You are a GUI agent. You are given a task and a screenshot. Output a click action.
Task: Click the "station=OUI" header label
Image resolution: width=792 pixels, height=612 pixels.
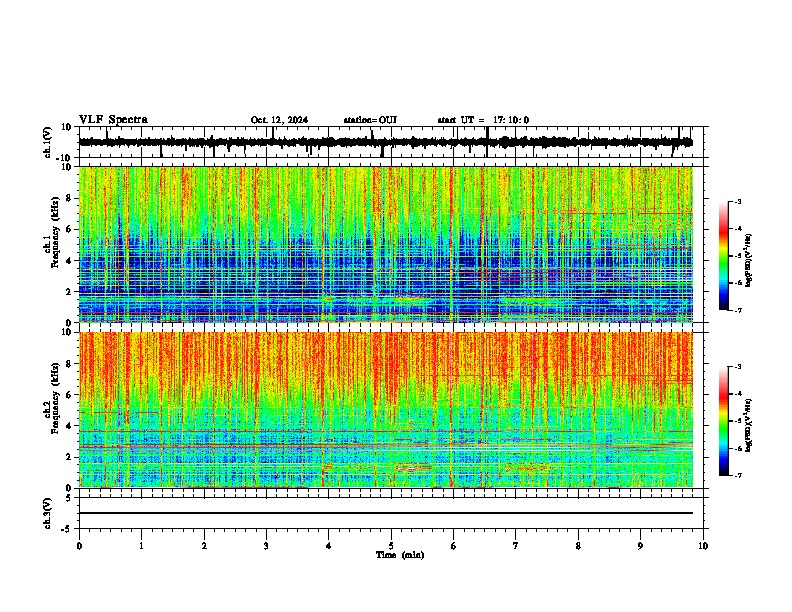point(370,120)
